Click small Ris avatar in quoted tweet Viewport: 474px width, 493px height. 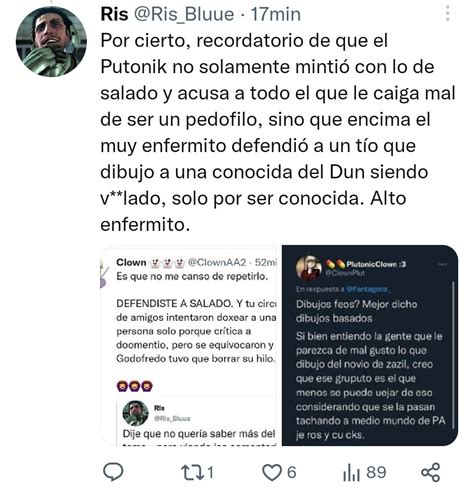click(x=135, y=413)
